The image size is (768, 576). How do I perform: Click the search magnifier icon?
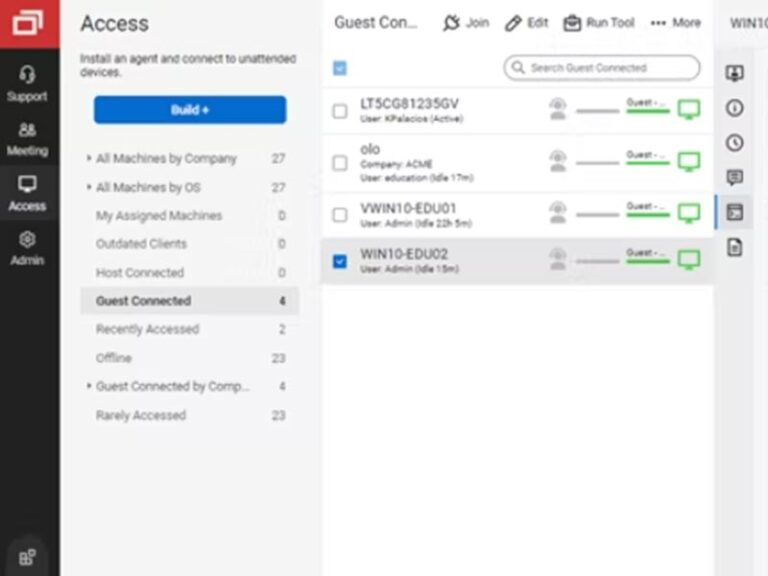tap(518, 67)
